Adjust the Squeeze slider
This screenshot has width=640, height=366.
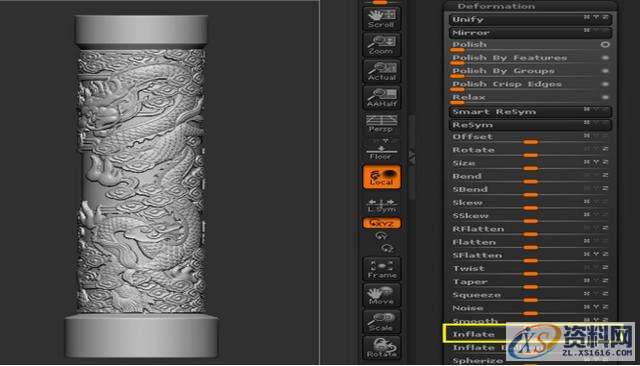(530, 295)
